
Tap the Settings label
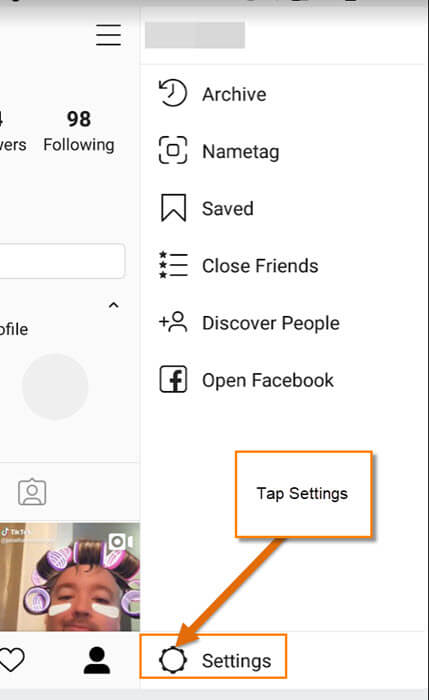point(236,661)
